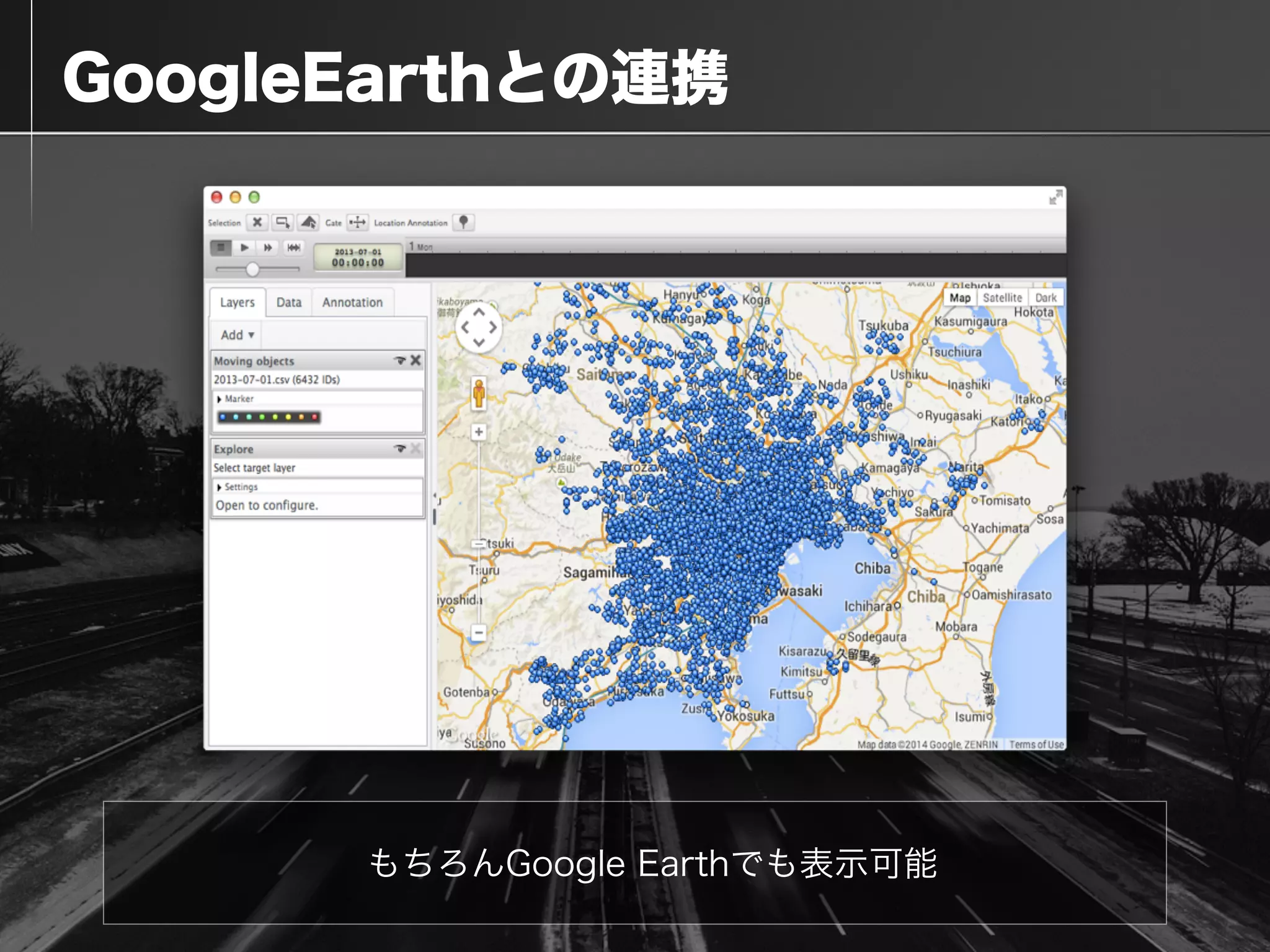Open the Add layer dropdown
The width and height of the screenshot is (1270, 952).
[x=237, y=335]
